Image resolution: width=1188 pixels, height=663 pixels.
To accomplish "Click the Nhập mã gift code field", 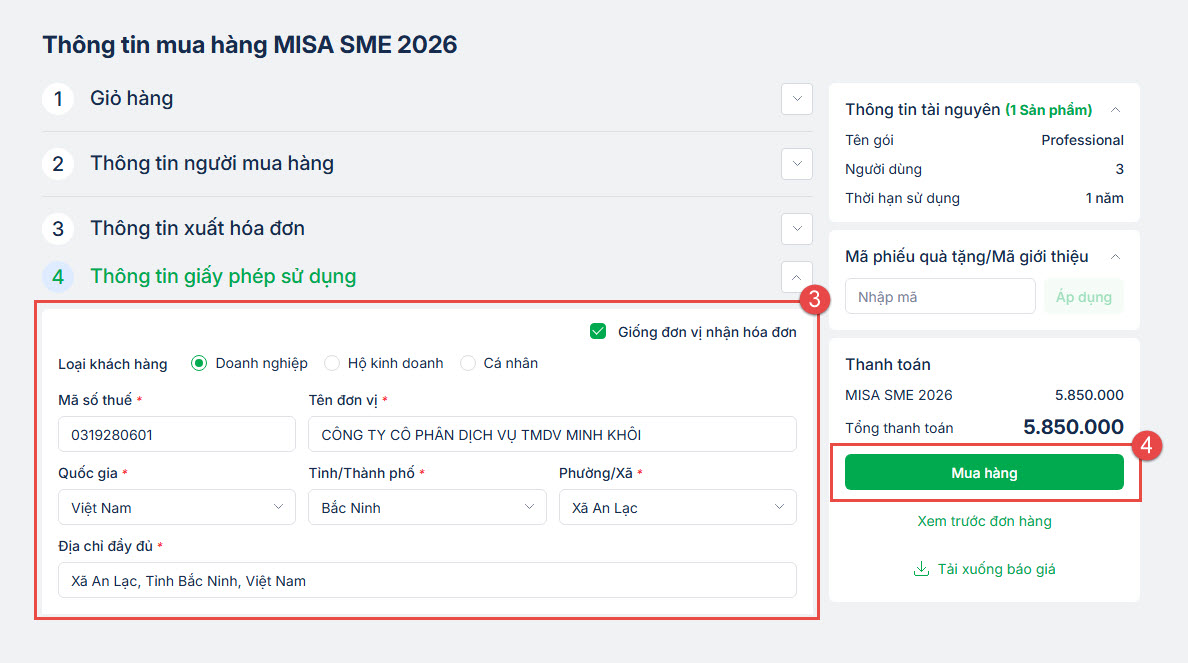I will tap(940, 297).
